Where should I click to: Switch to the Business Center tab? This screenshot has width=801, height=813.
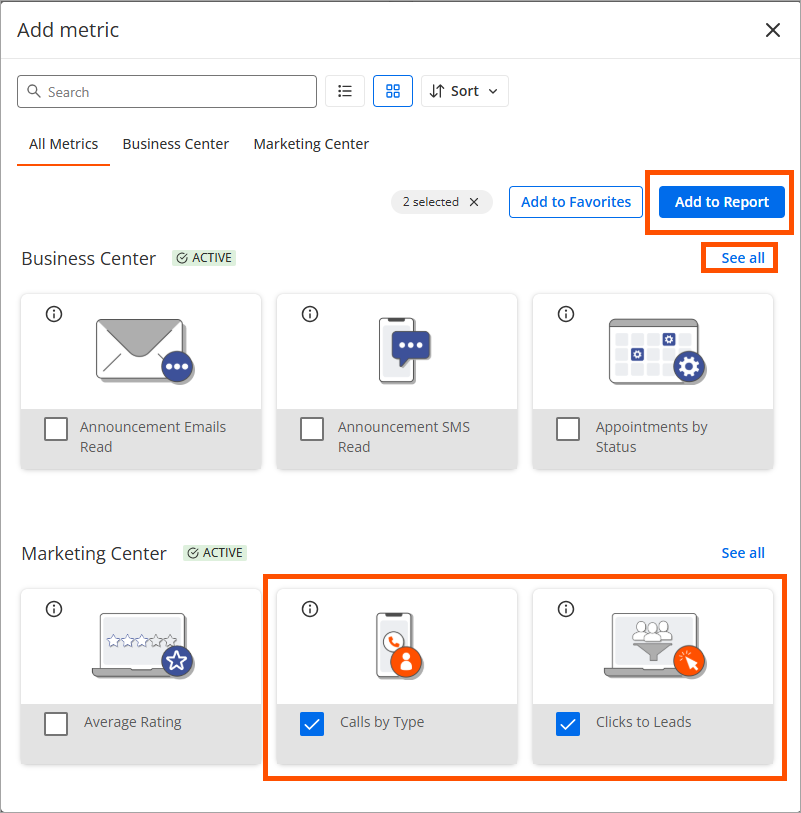[176, 144]
